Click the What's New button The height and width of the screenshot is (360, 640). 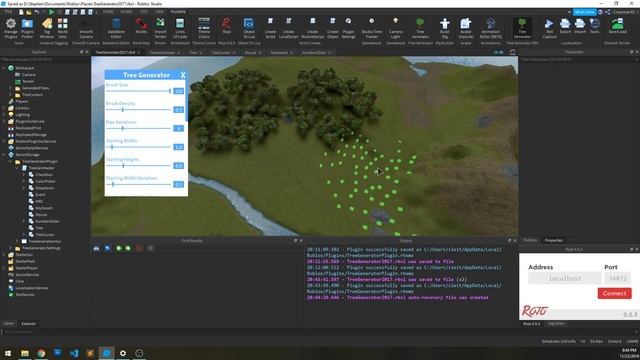[584, 12]
